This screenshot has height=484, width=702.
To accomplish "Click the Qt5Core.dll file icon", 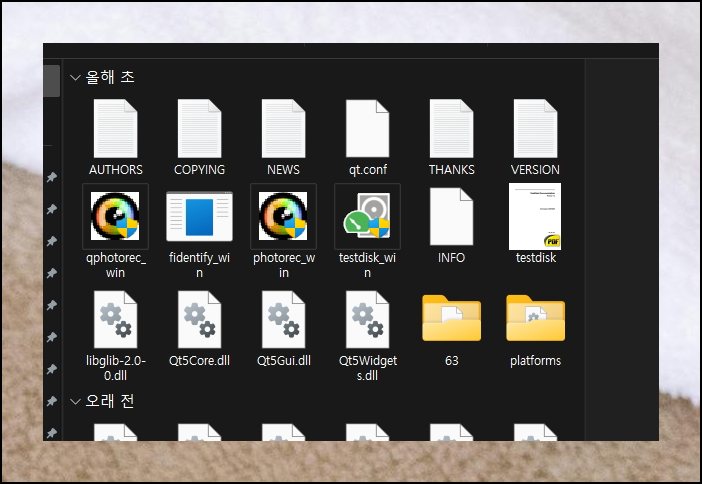I will (199, 320).
